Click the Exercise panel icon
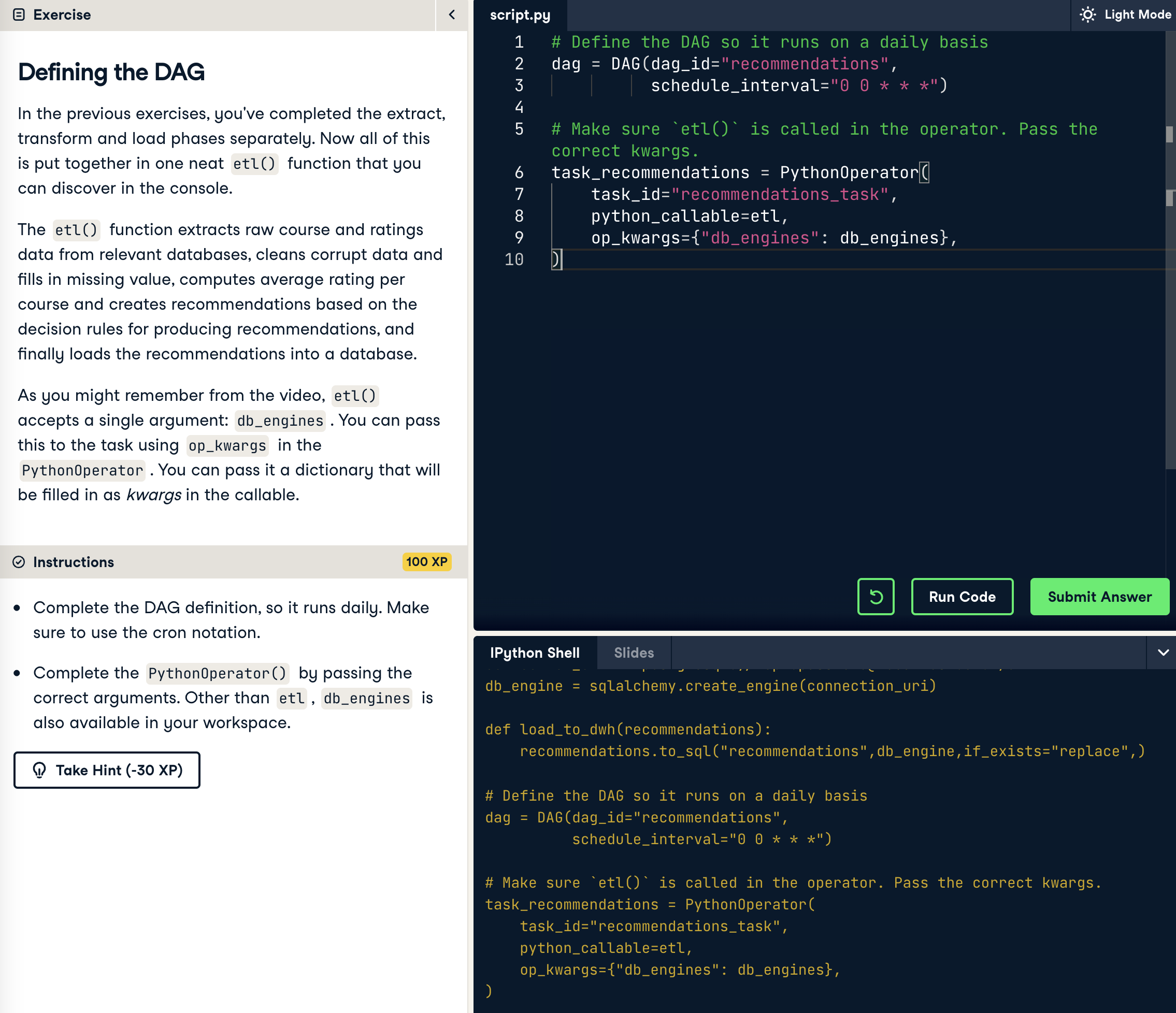The height and width of the screenshot is (1013, 1176). pos(19,15)
